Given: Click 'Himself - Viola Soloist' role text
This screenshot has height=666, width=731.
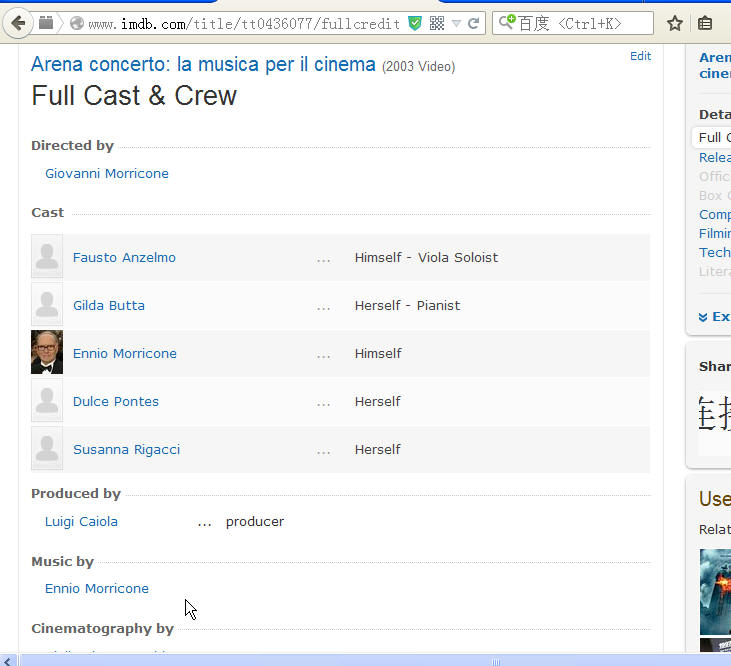Looking at the screenshot, I should point(427,257).
